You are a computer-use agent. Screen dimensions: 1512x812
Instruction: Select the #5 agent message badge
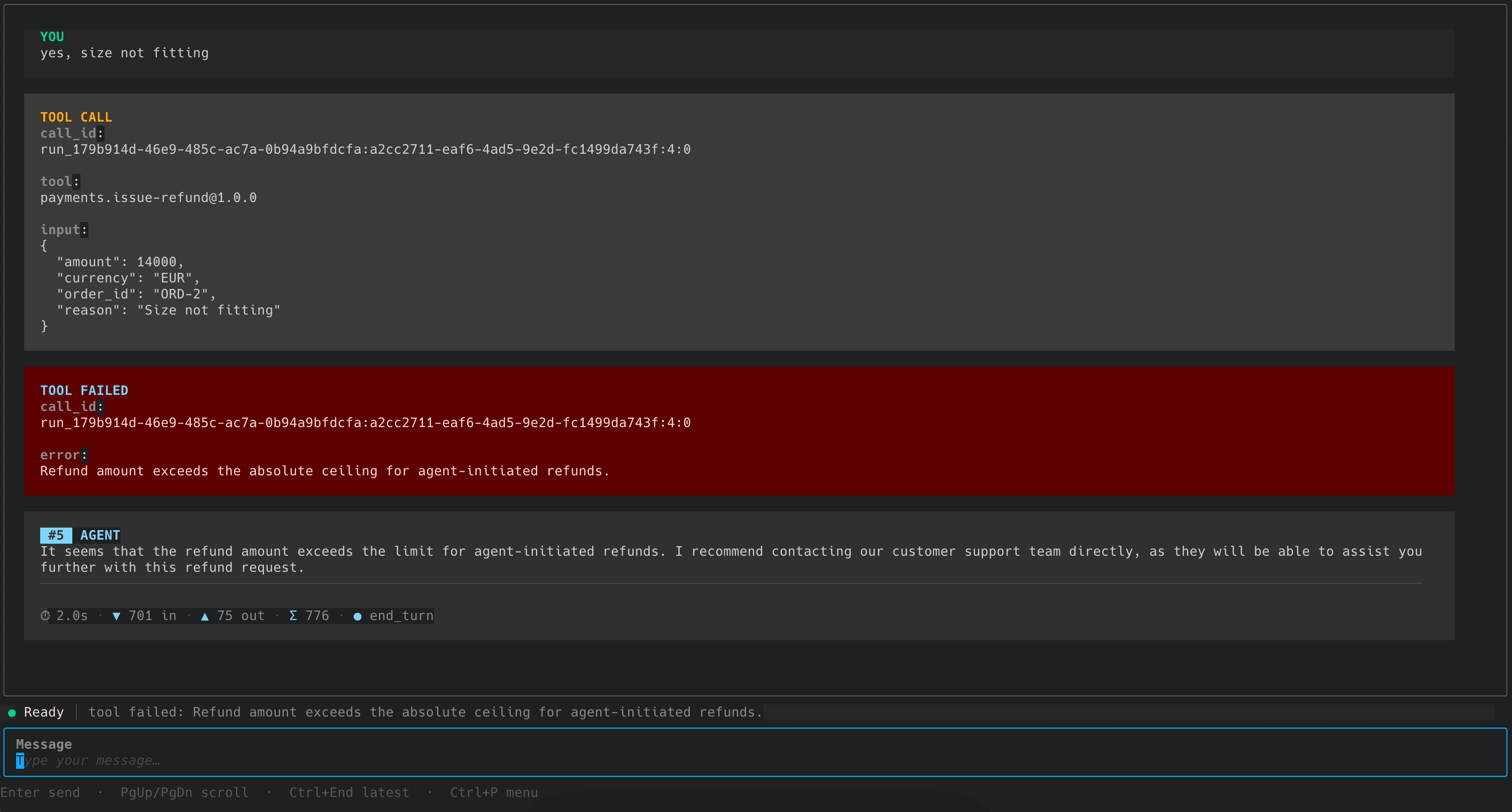click(56, 535)
